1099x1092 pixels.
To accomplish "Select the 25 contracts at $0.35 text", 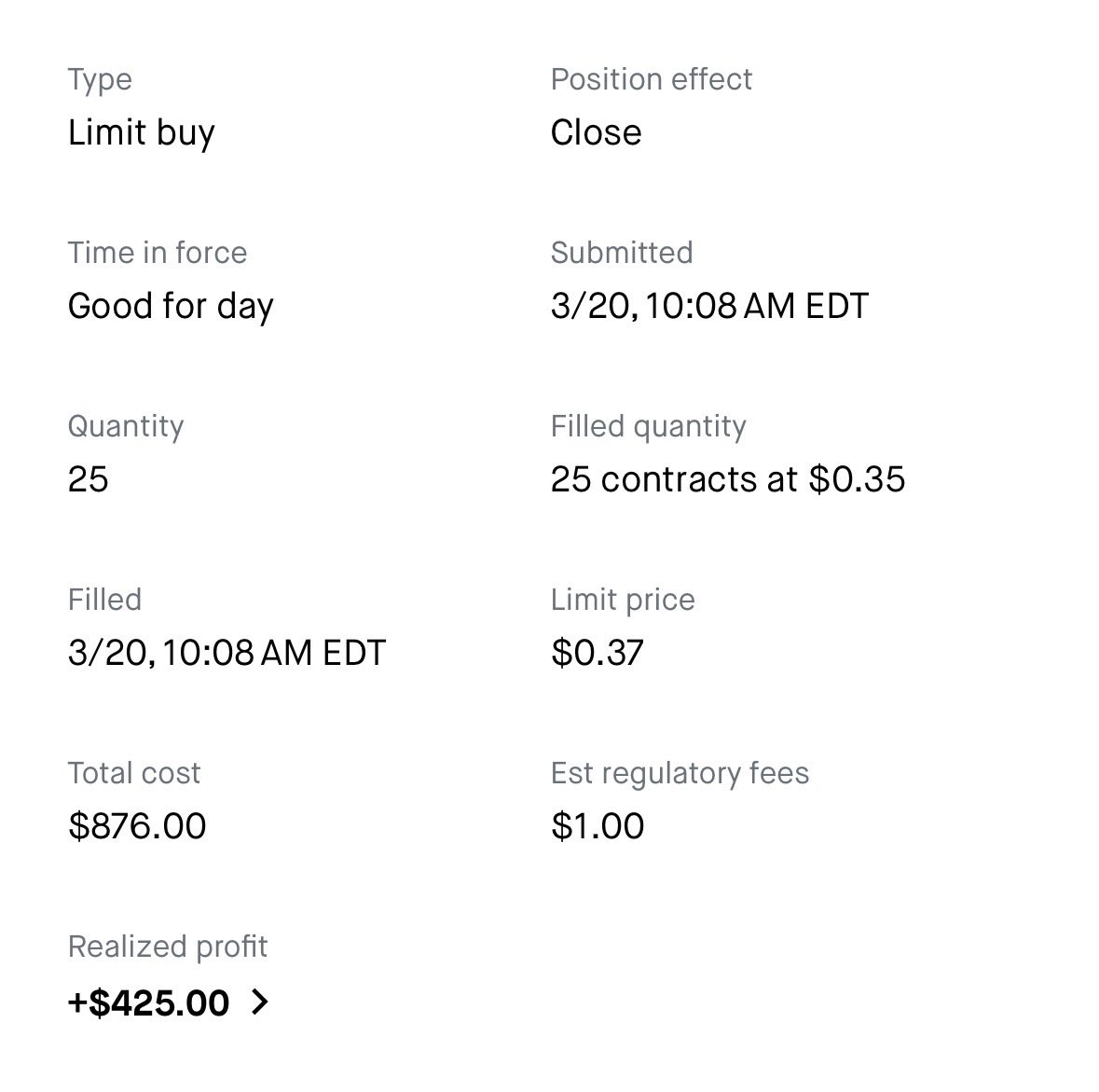I will click(727, 479).
